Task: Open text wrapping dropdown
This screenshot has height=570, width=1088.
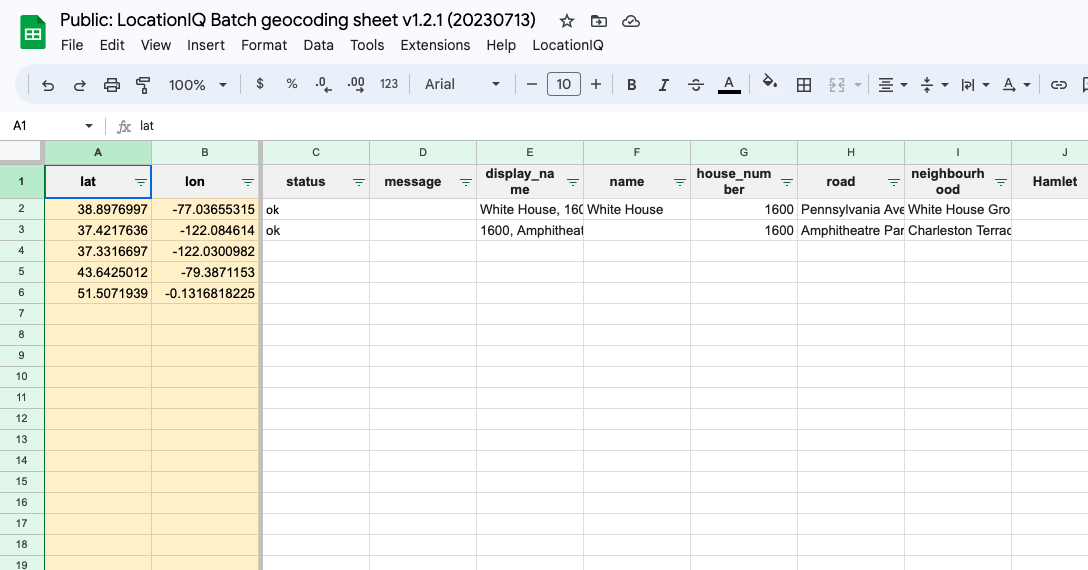Action: pyautogui.click(x=974, y=85)
